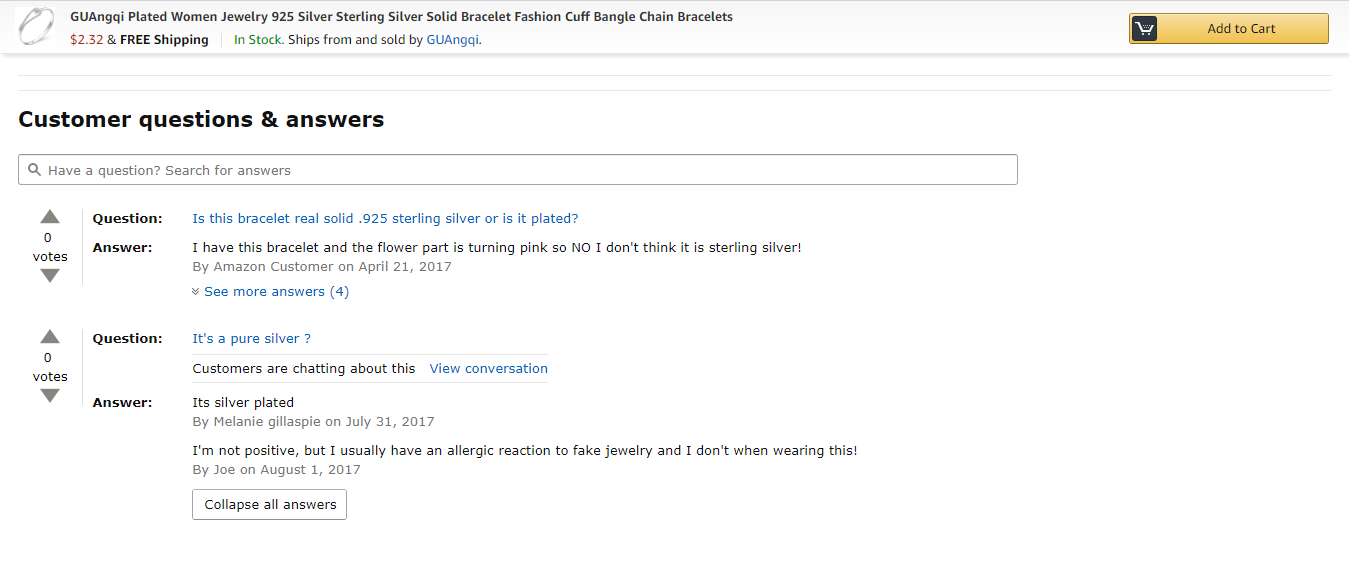The image size is (1349, 572).
Task: Click the $2.32 price text
Action: [x=86, y=40]
